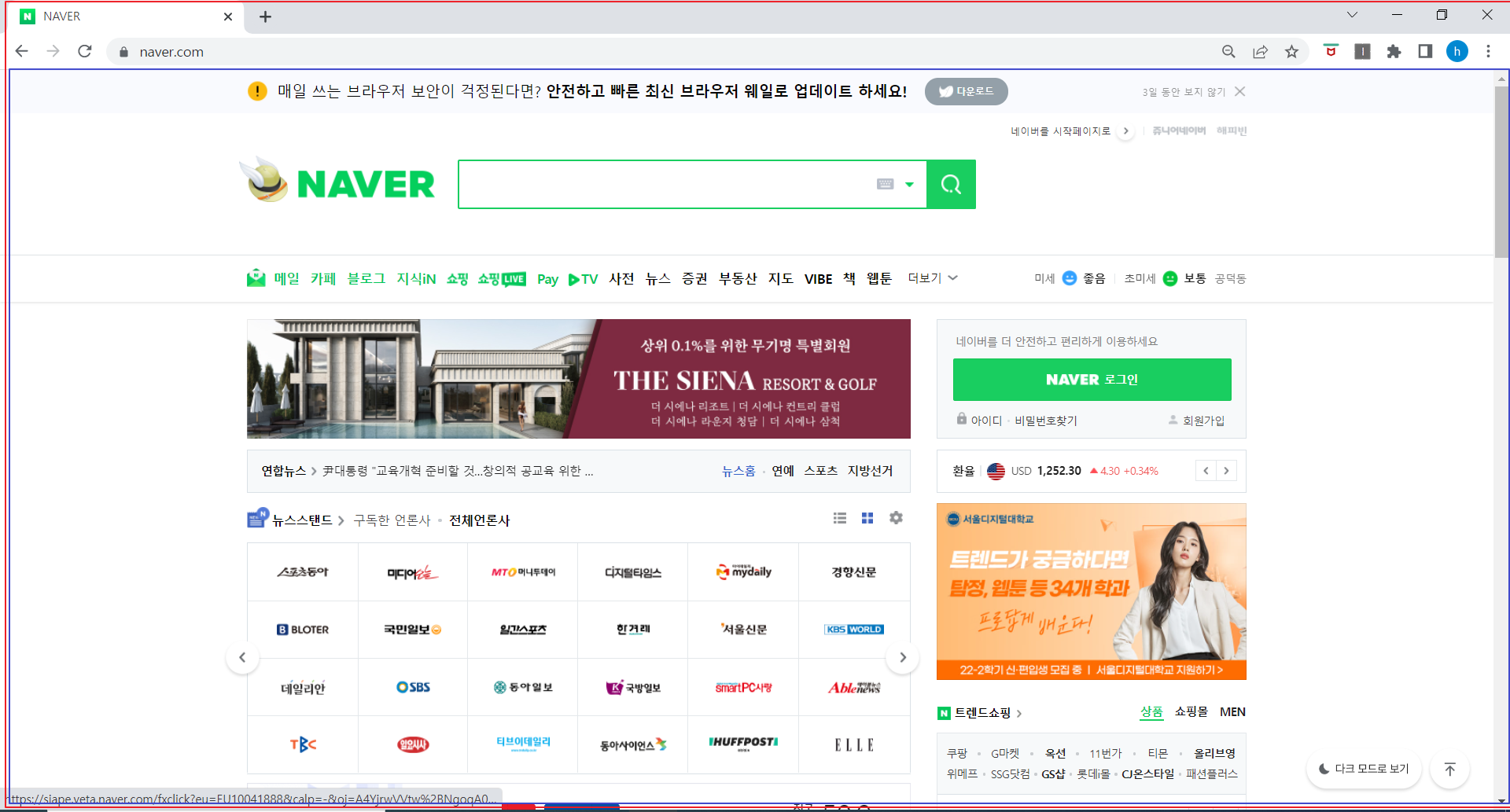Bookmark this page with star icon
Viewport: 1510px width, 812px height.
tap(1291, 51)
